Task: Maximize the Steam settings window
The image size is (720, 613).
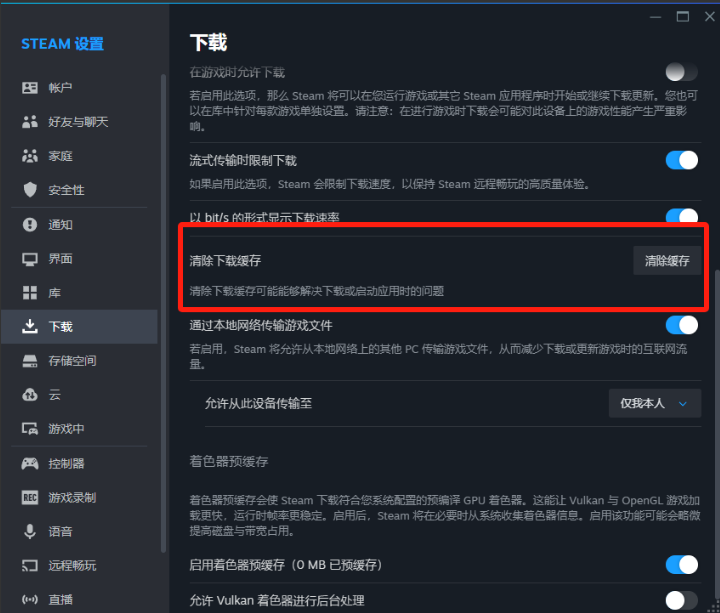Action: [683, 17]
